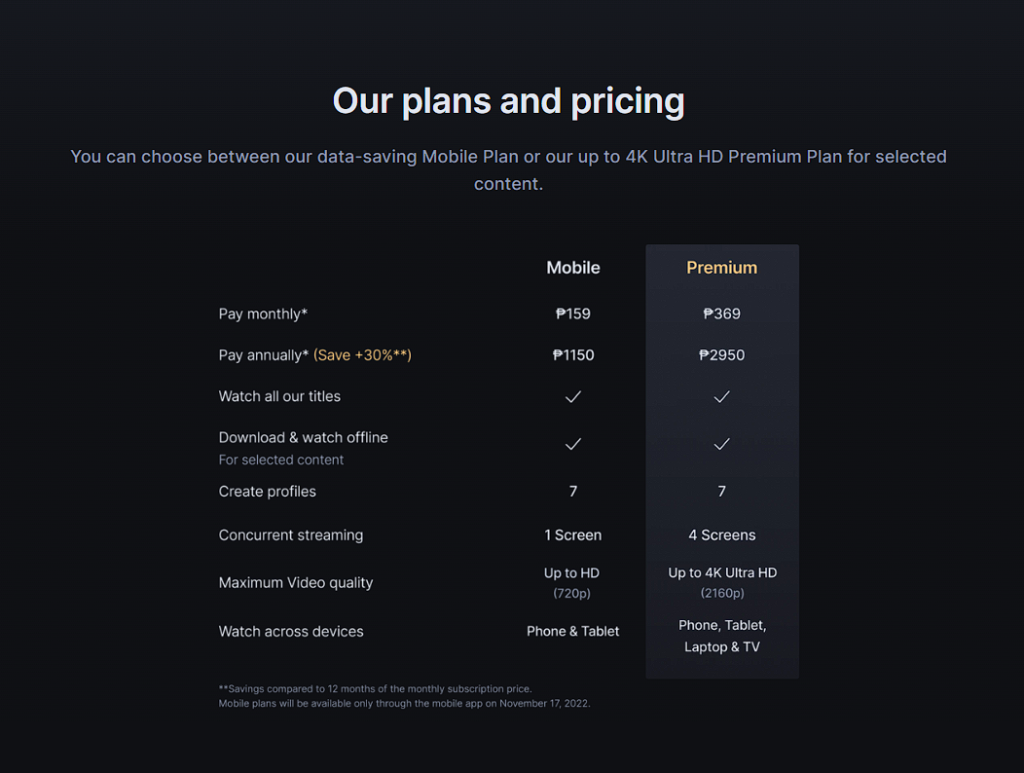
Task: Select the Premium plan column header
Action: [x=722, y=268]
